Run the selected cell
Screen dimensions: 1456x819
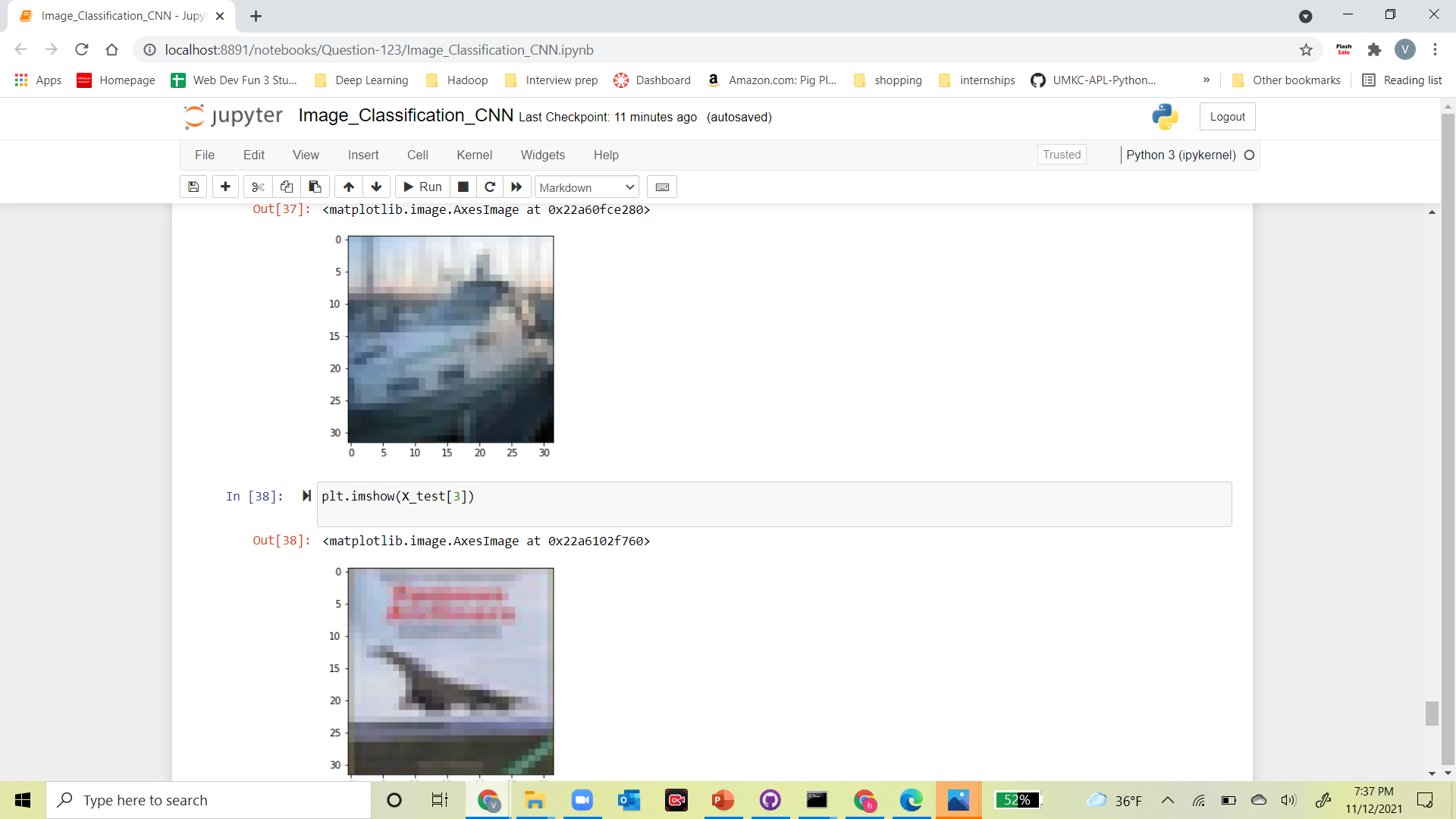[422, 187]
